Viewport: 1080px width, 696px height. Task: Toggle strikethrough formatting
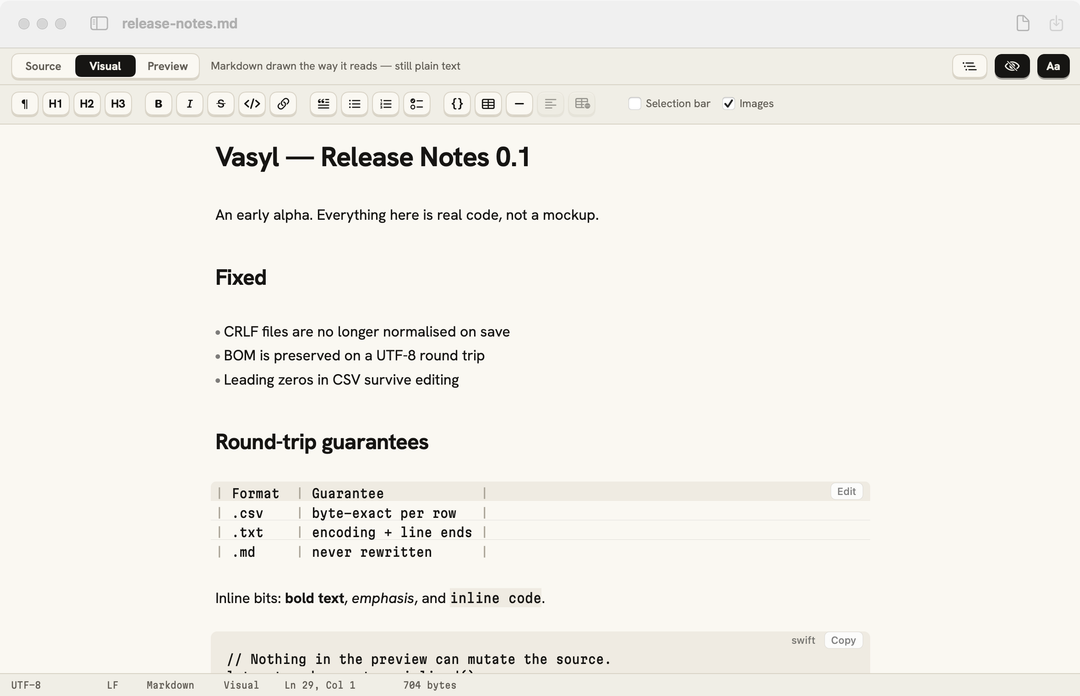(221, 103)
